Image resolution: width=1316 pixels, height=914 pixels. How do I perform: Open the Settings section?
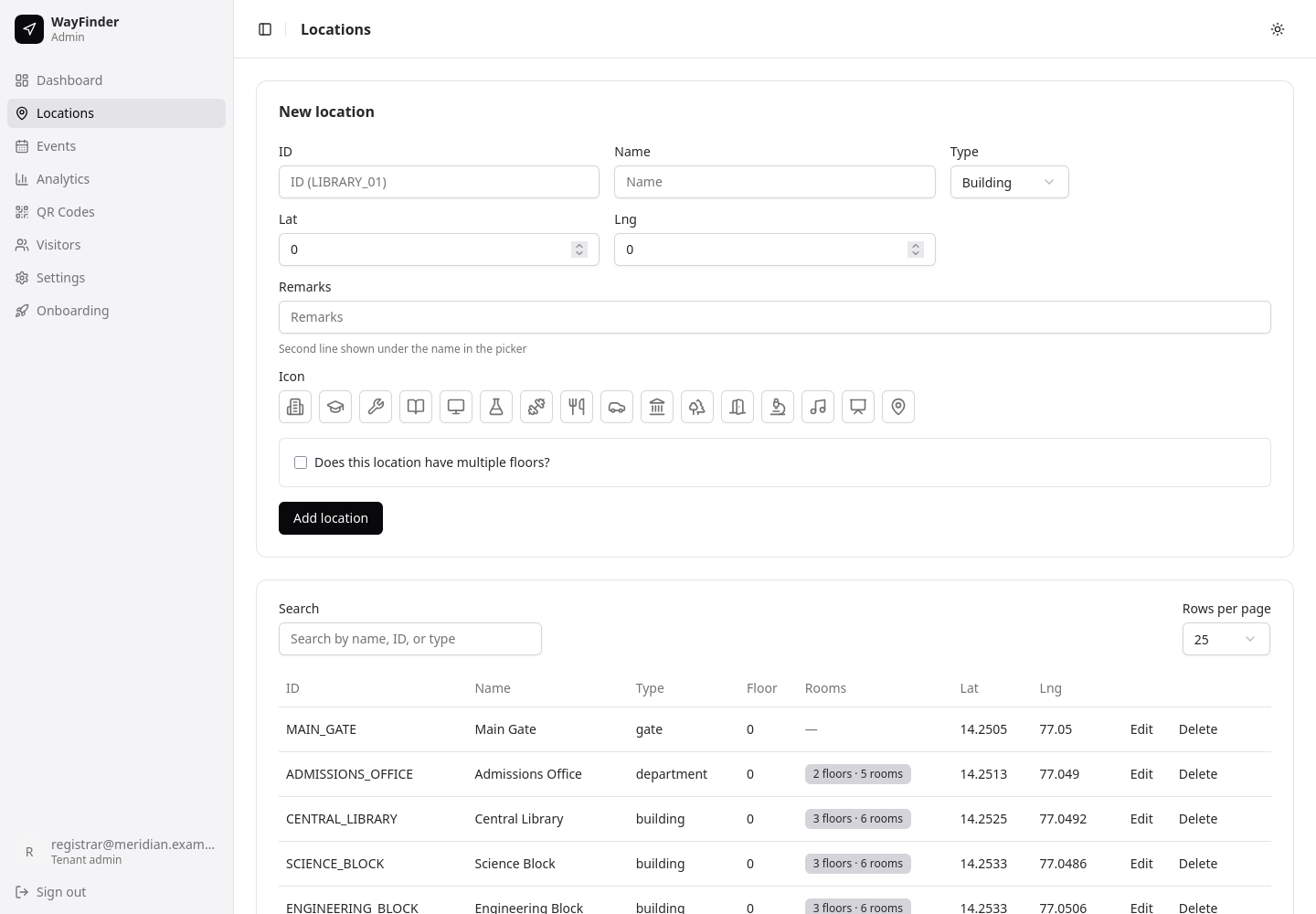(116, 278)
